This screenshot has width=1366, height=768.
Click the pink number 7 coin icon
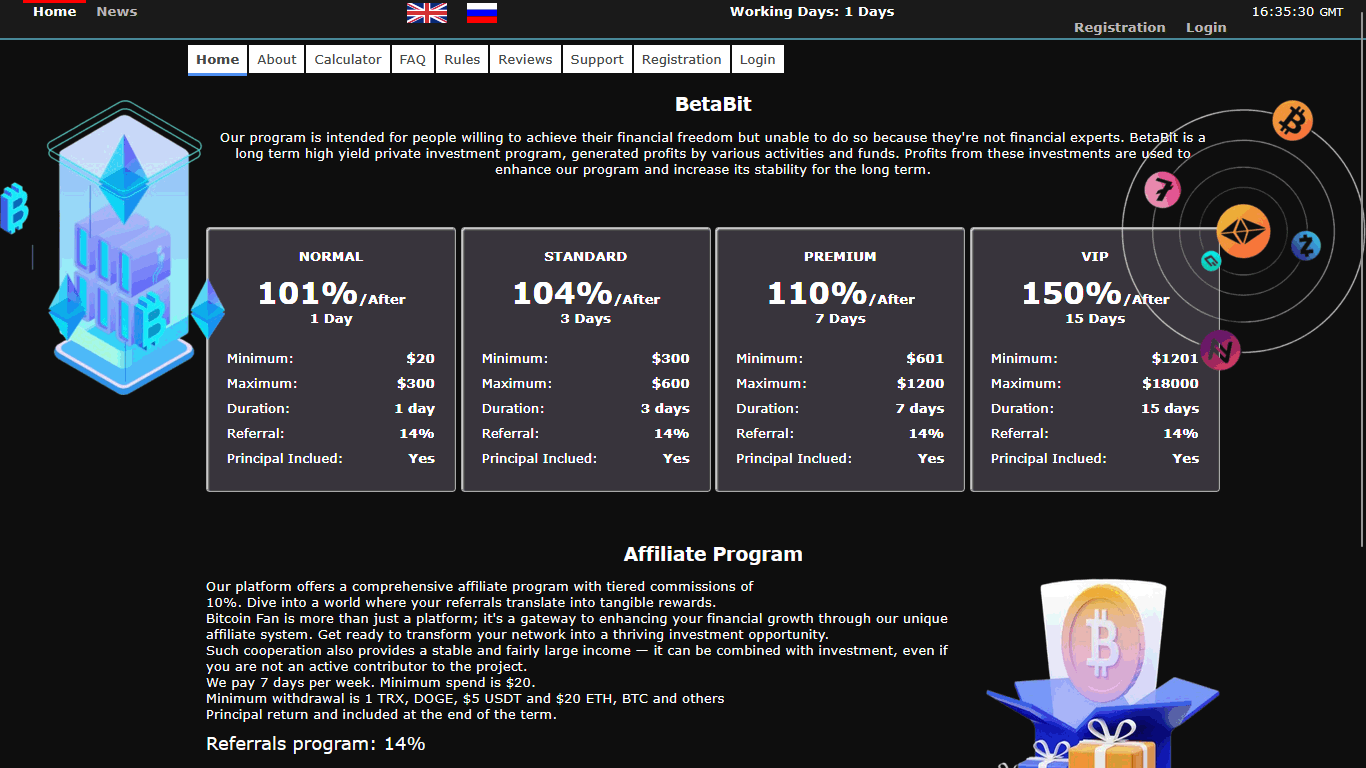point(1162,189)
